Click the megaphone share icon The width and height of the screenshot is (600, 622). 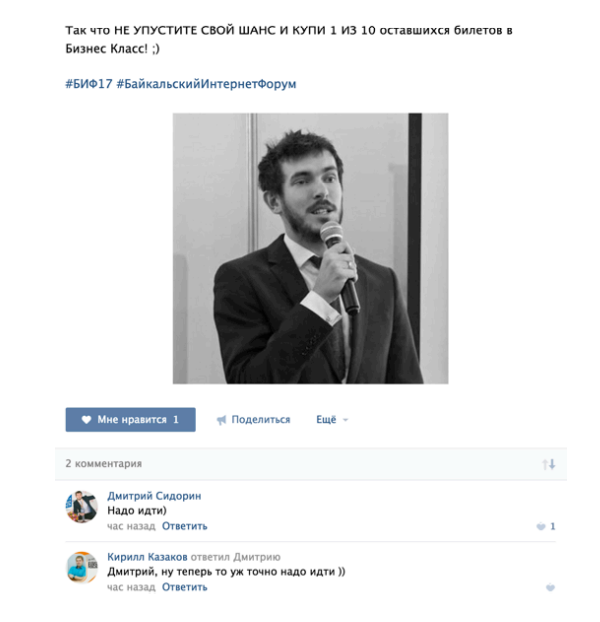point(221,420)
